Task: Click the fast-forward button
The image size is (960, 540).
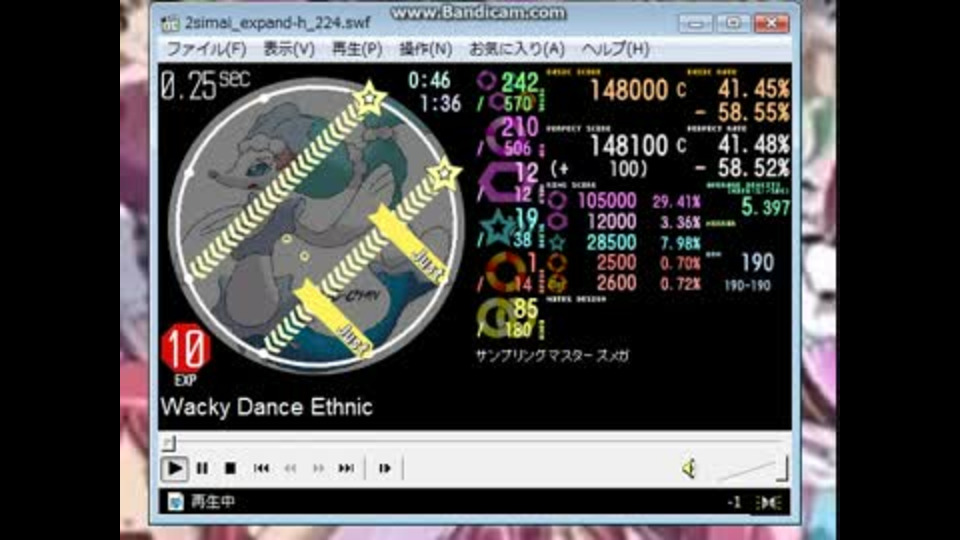Action: click(x=318, y=468)
